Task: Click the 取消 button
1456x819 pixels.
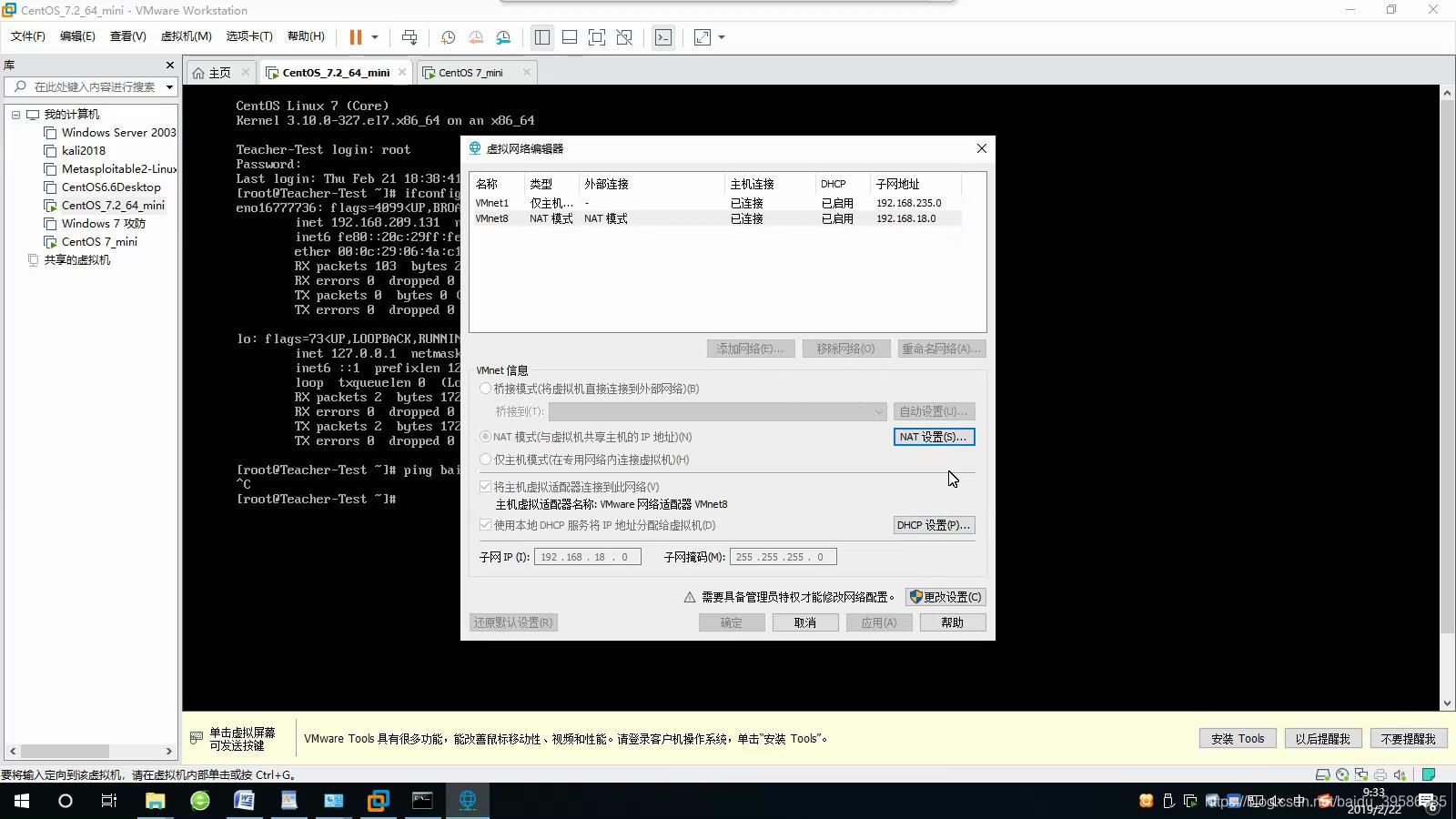Action: click(805, 622)
